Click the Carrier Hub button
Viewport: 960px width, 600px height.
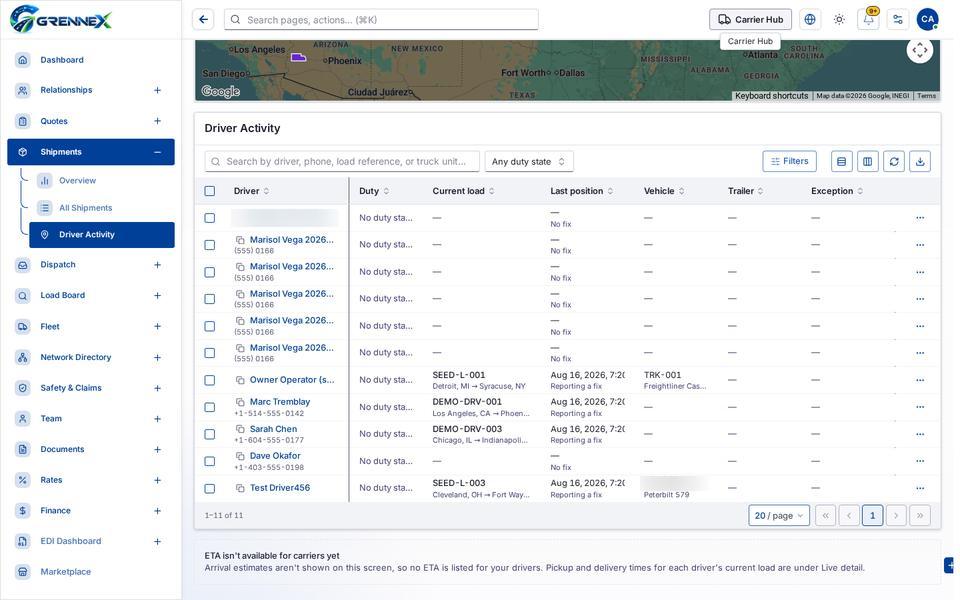[750, 19]
